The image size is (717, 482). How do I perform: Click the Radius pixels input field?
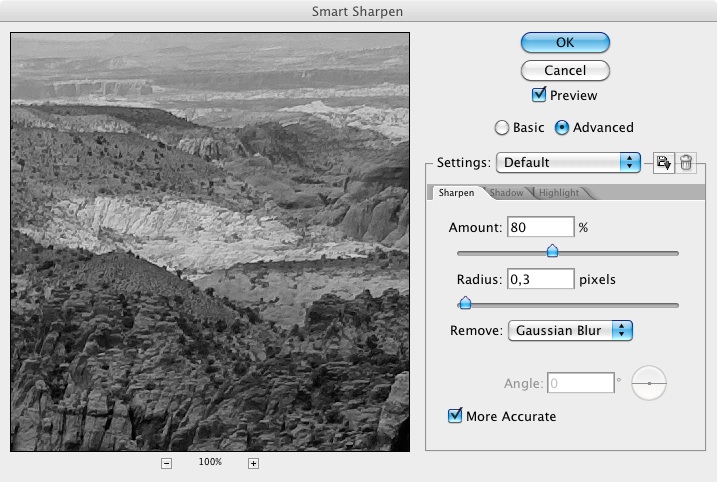[540, 279]
